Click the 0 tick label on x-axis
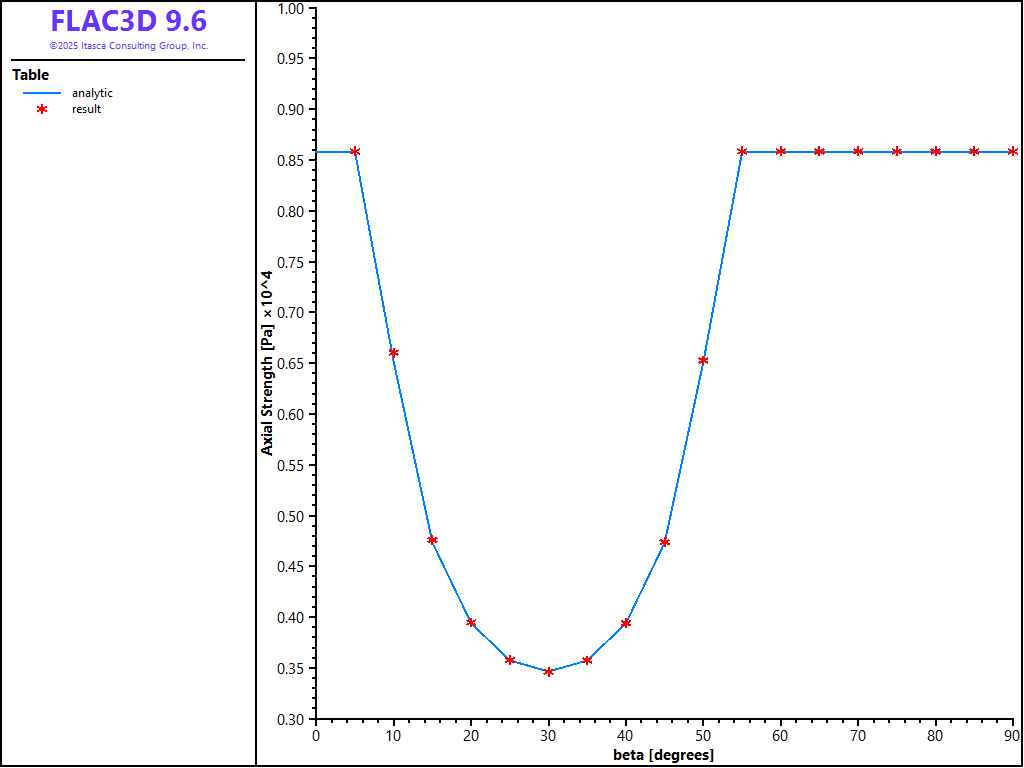Viewport: 1024px width, 768px height. [316, 736]
